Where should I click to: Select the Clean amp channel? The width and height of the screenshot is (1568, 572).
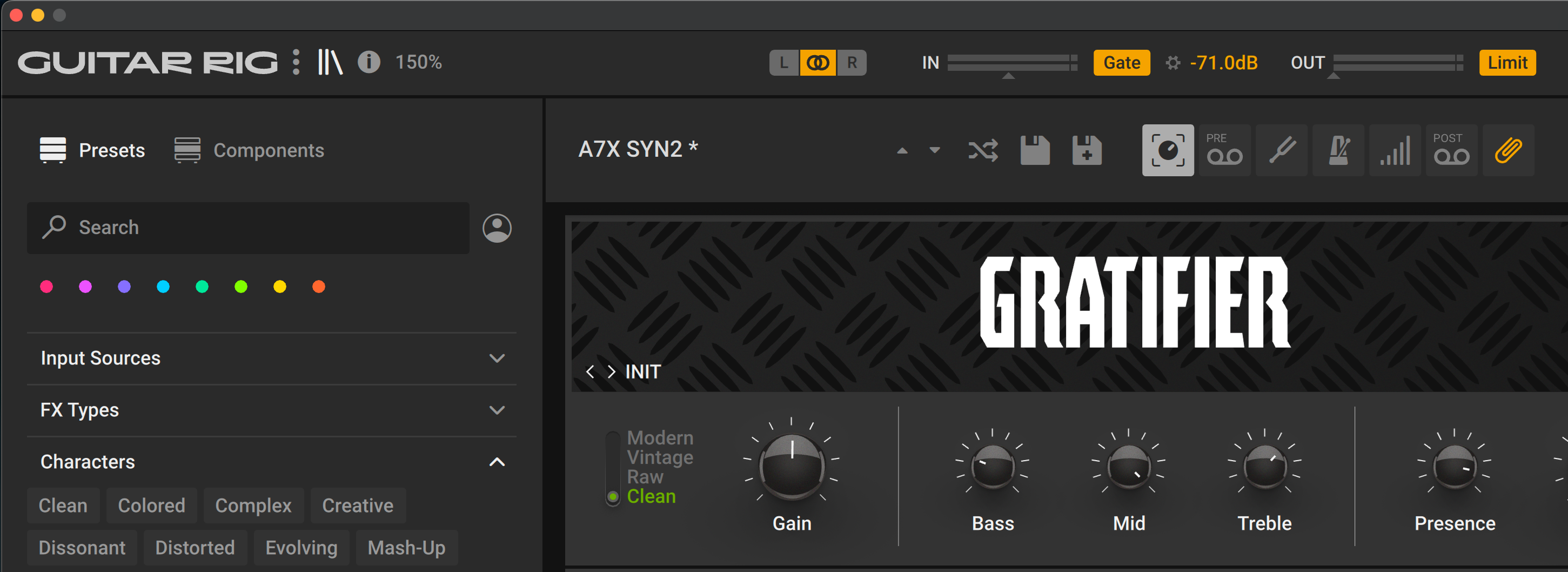pyautogui.click(x=651, y=496)
